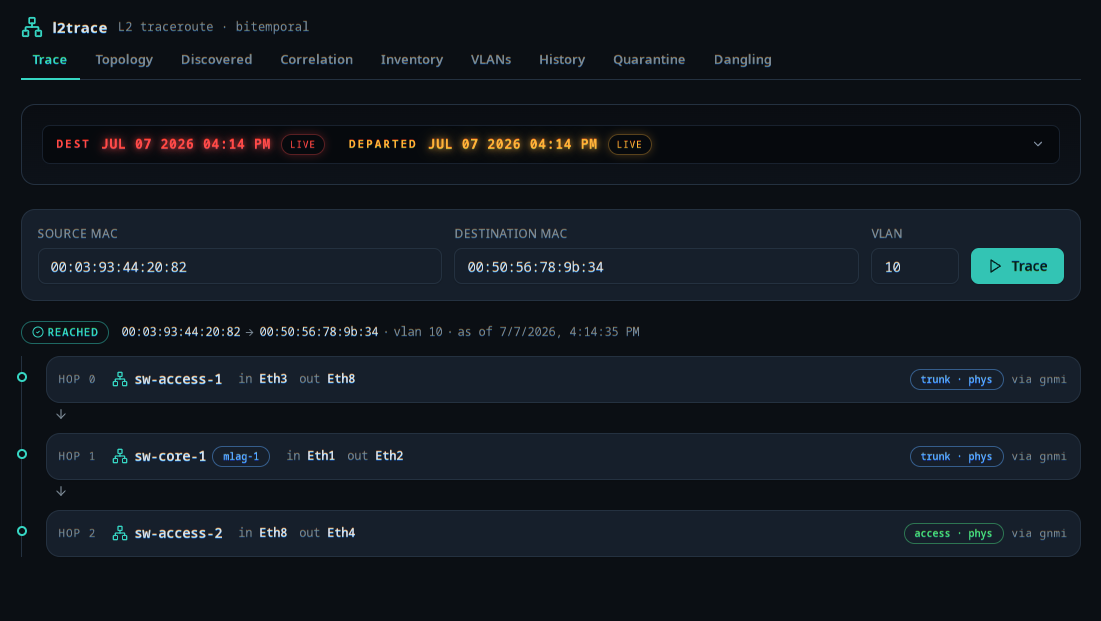The width and height of the screenshot is (1101, 621).
Task: Click the play icon on the Trace button
Action: coord(995,266)
